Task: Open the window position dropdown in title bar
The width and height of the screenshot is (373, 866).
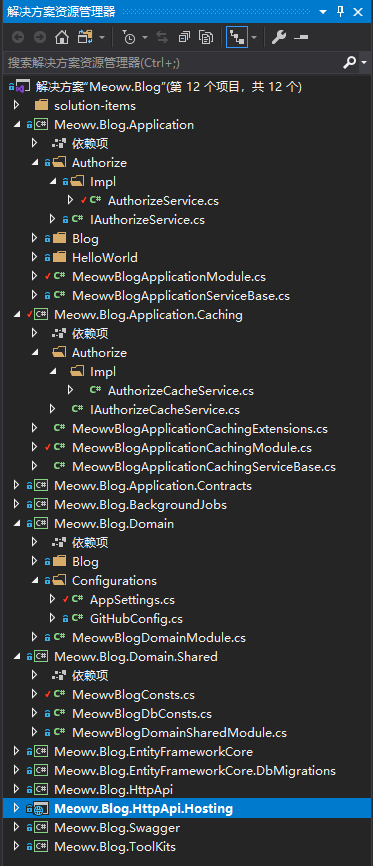Action: pos(323,12)
